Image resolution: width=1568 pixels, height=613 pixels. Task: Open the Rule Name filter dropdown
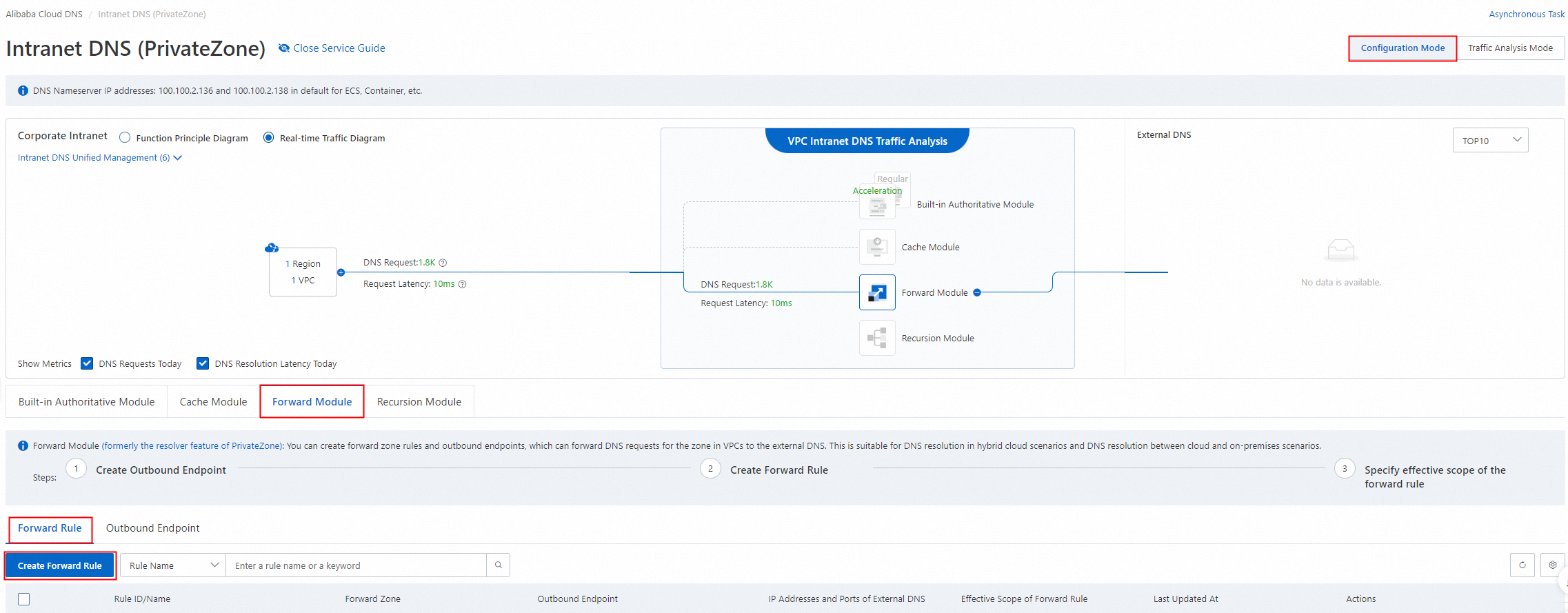(173, 565)
